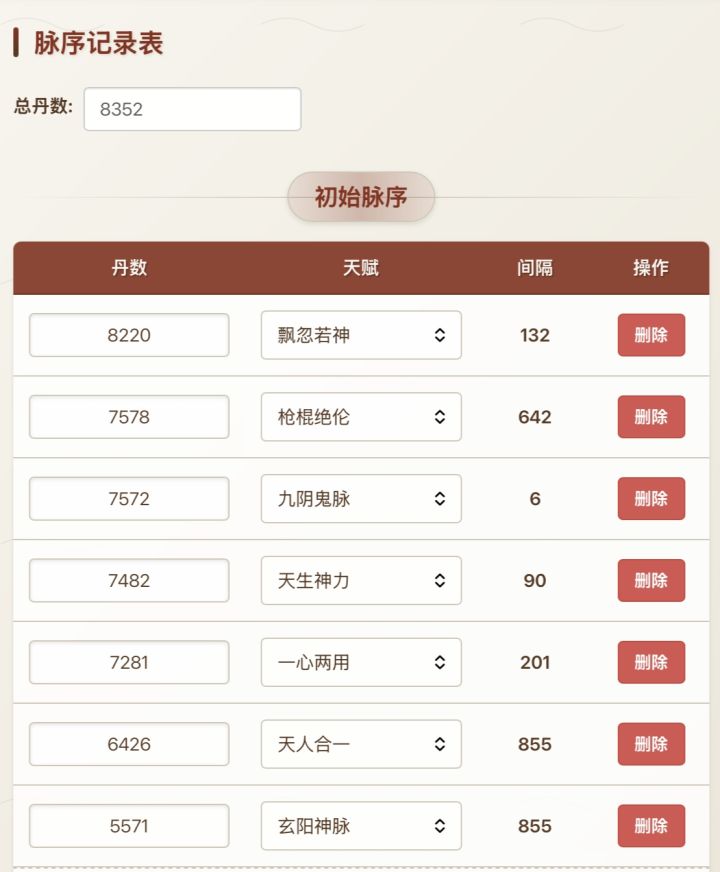The image size is (720, 872).
Task: Expand the 九阴鬼脉 talent selector
Action: (361, 499)
